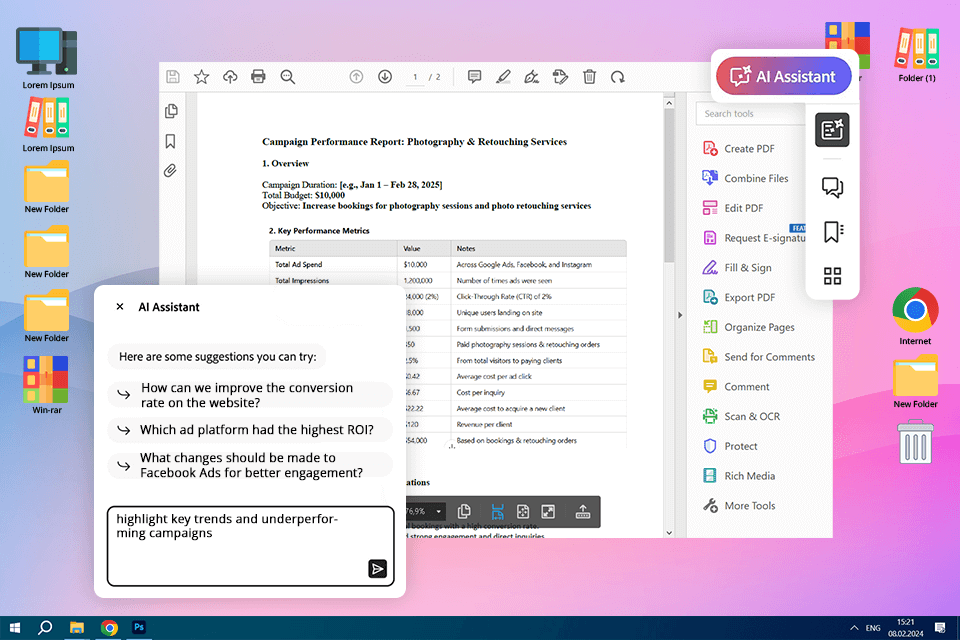Open Organize Pages tool
The image size is (960, 640).
point(749,327)
